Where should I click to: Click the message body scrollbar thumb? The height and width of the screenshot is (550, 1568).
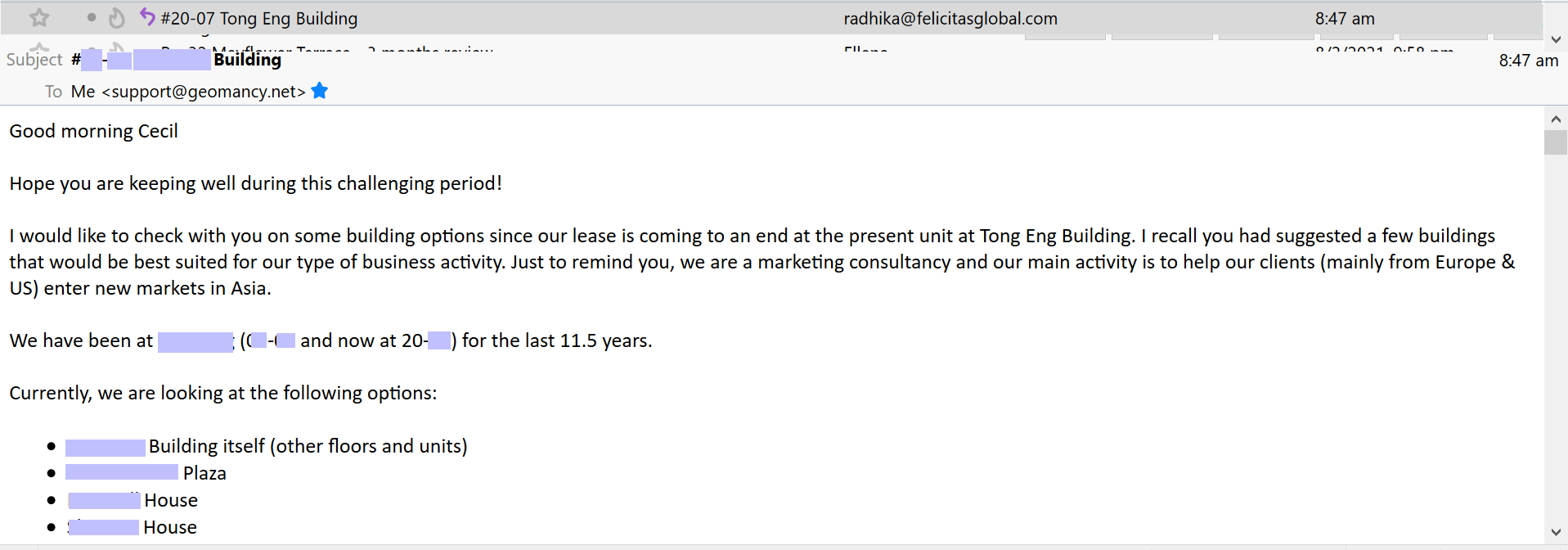coord(1555,142)
